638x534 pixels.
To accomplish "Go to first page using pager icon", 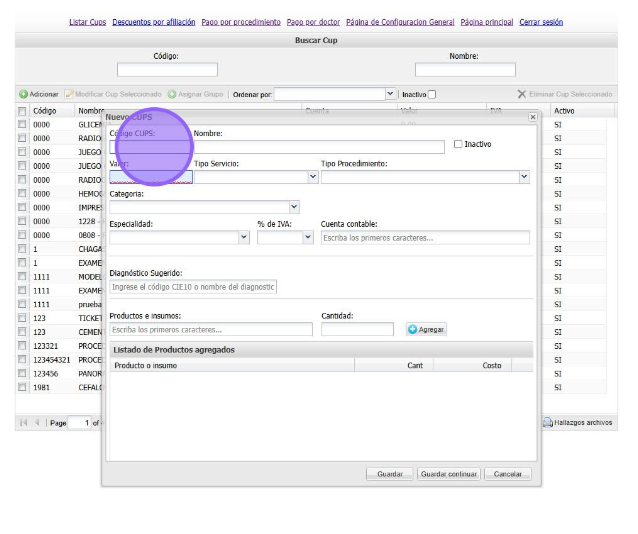I will coord(23,423).
